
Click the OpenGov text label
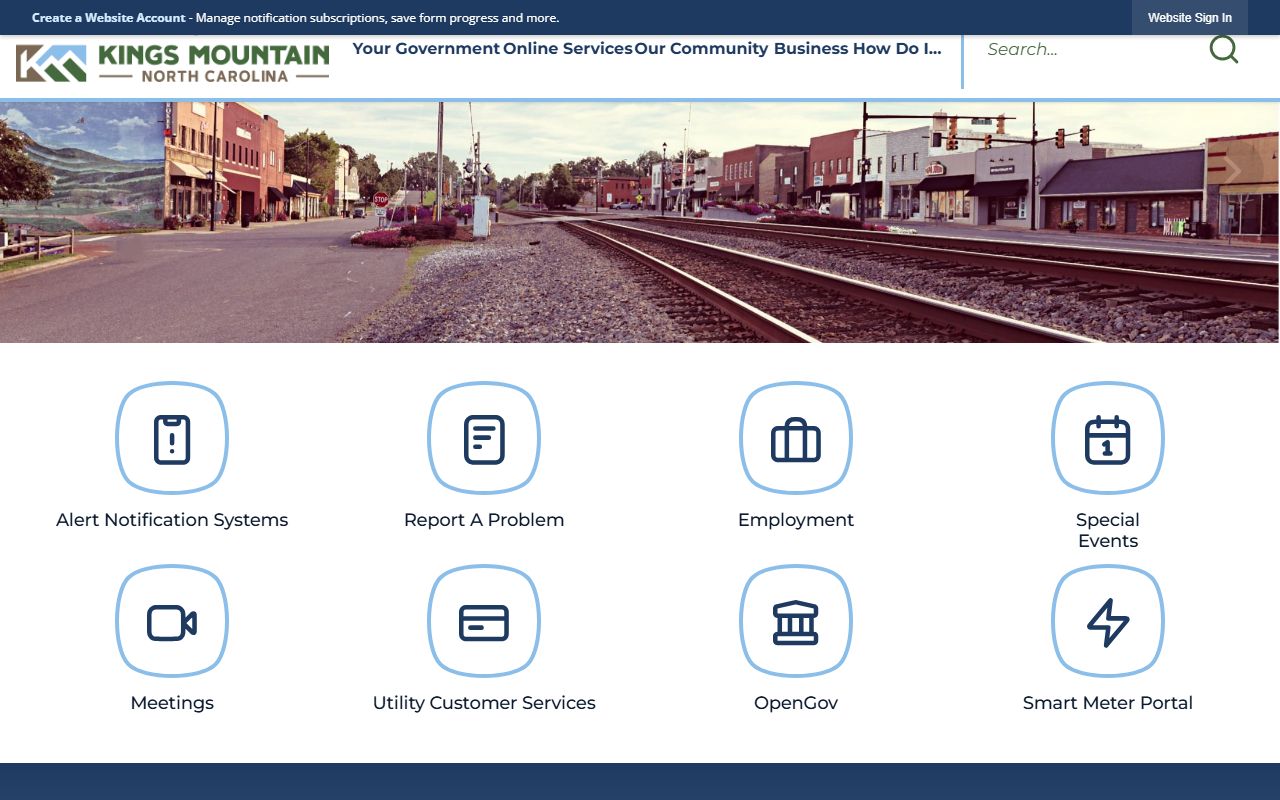[x=796, y=703]
